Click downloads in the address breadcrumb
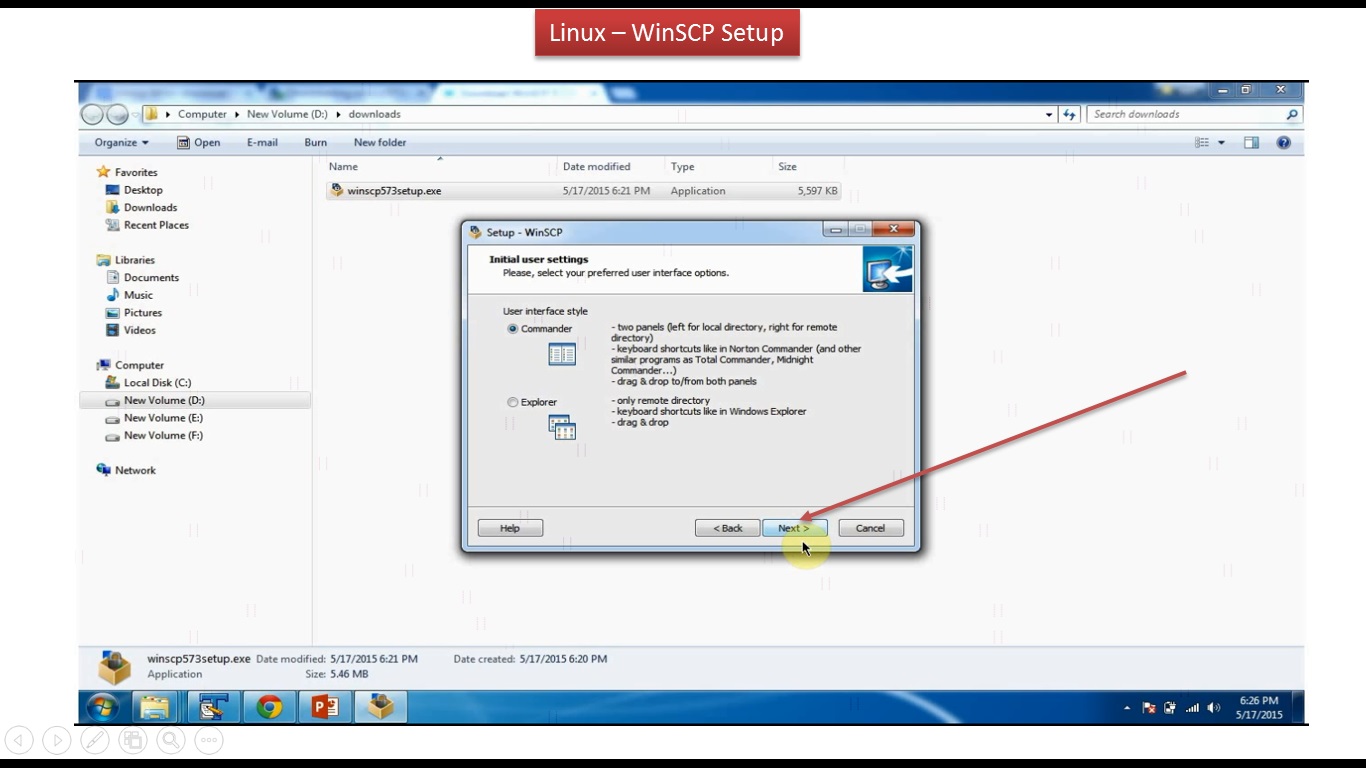This screenshot has width=1366, height=768. click(x=374, y=114)
